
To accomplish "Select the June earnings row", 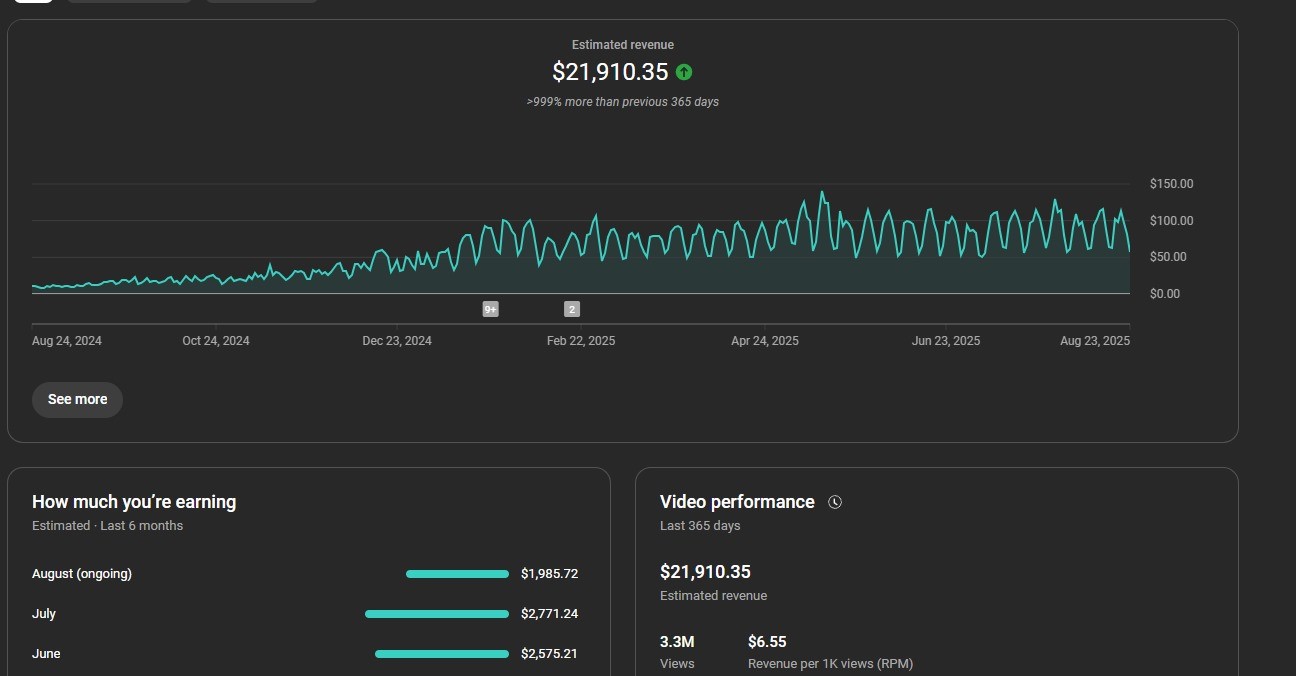I will [x=46, y=653].
